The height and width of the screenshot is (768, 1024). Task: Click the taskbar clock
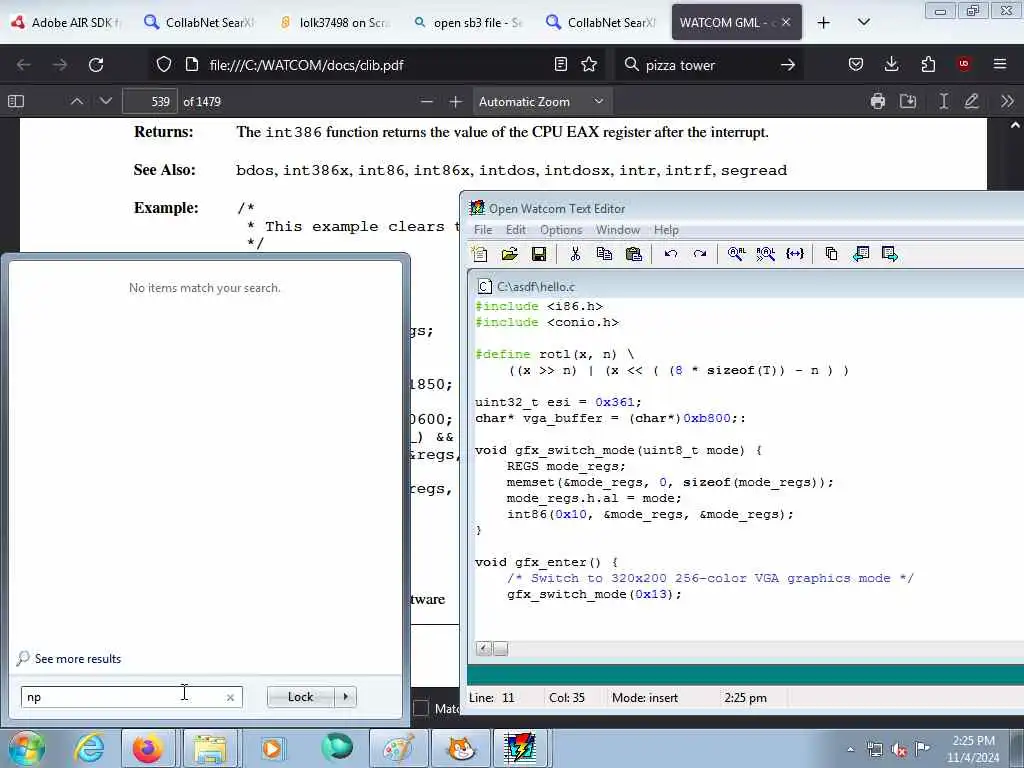tap(973, 749)
